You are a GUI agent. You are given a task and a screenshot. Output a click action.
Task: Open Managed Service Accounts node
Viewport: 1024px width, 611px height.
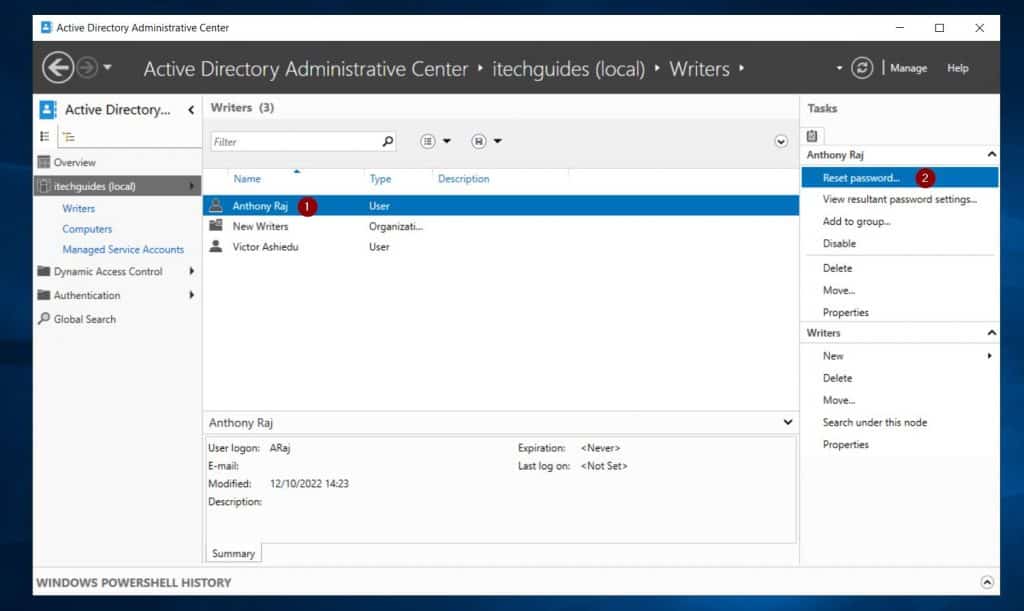pos(123,249)
